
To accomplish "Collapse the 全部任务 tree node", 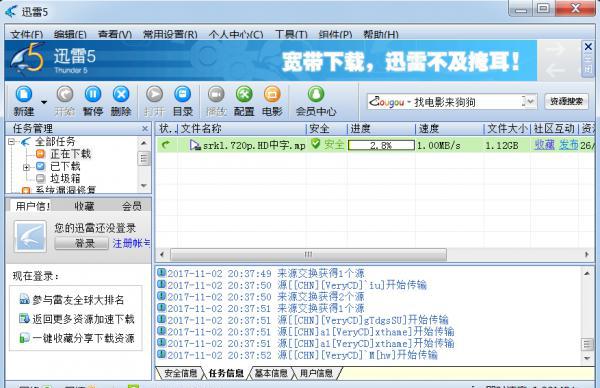I will pos(11,142).
